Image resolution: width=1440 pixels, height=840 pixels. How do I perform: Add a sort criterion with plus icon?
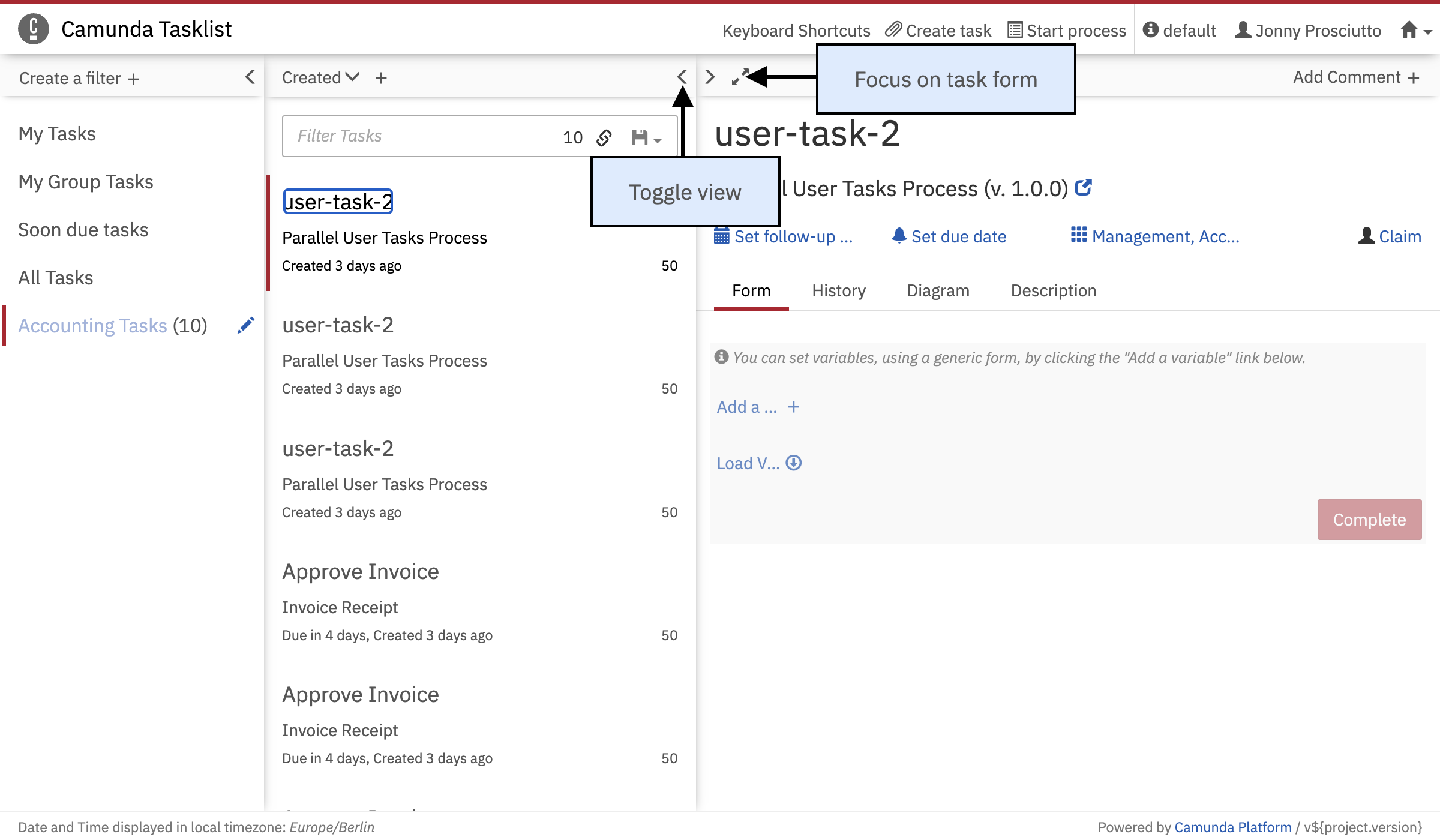click(x=381, y=78)
